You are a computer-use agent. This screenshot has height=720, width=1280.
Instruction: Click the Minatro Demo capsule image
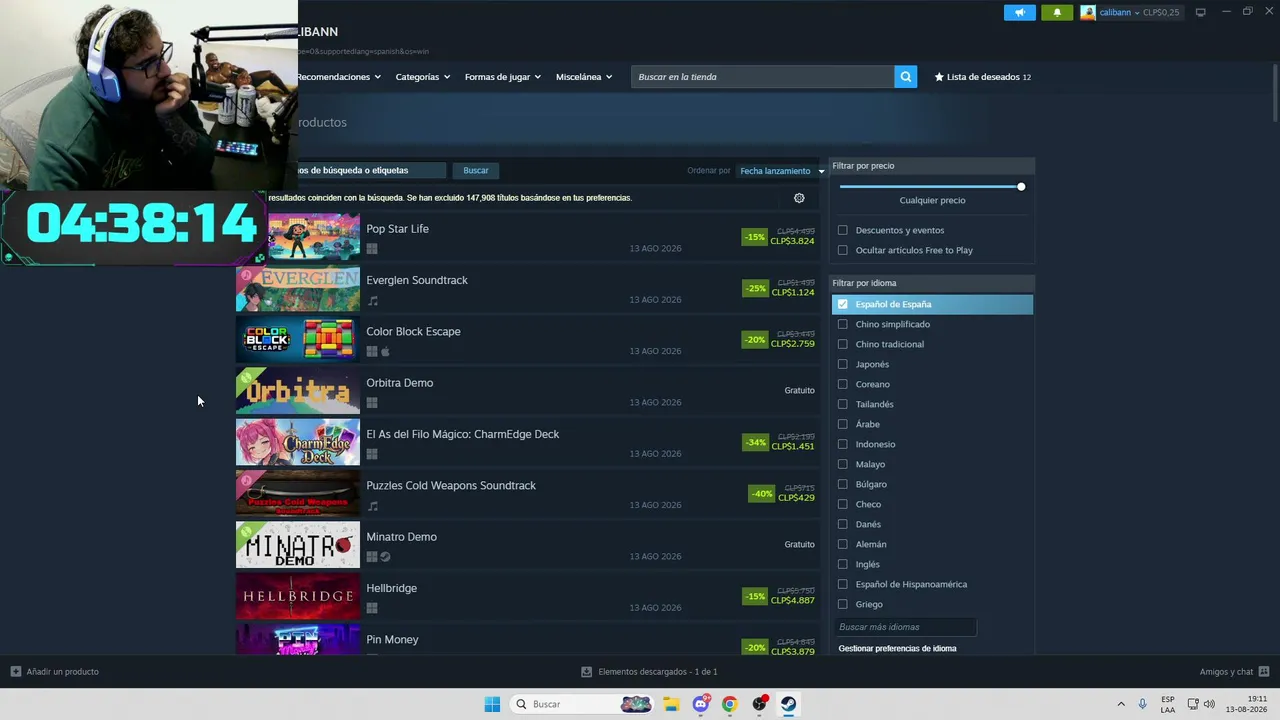(298, 546)
